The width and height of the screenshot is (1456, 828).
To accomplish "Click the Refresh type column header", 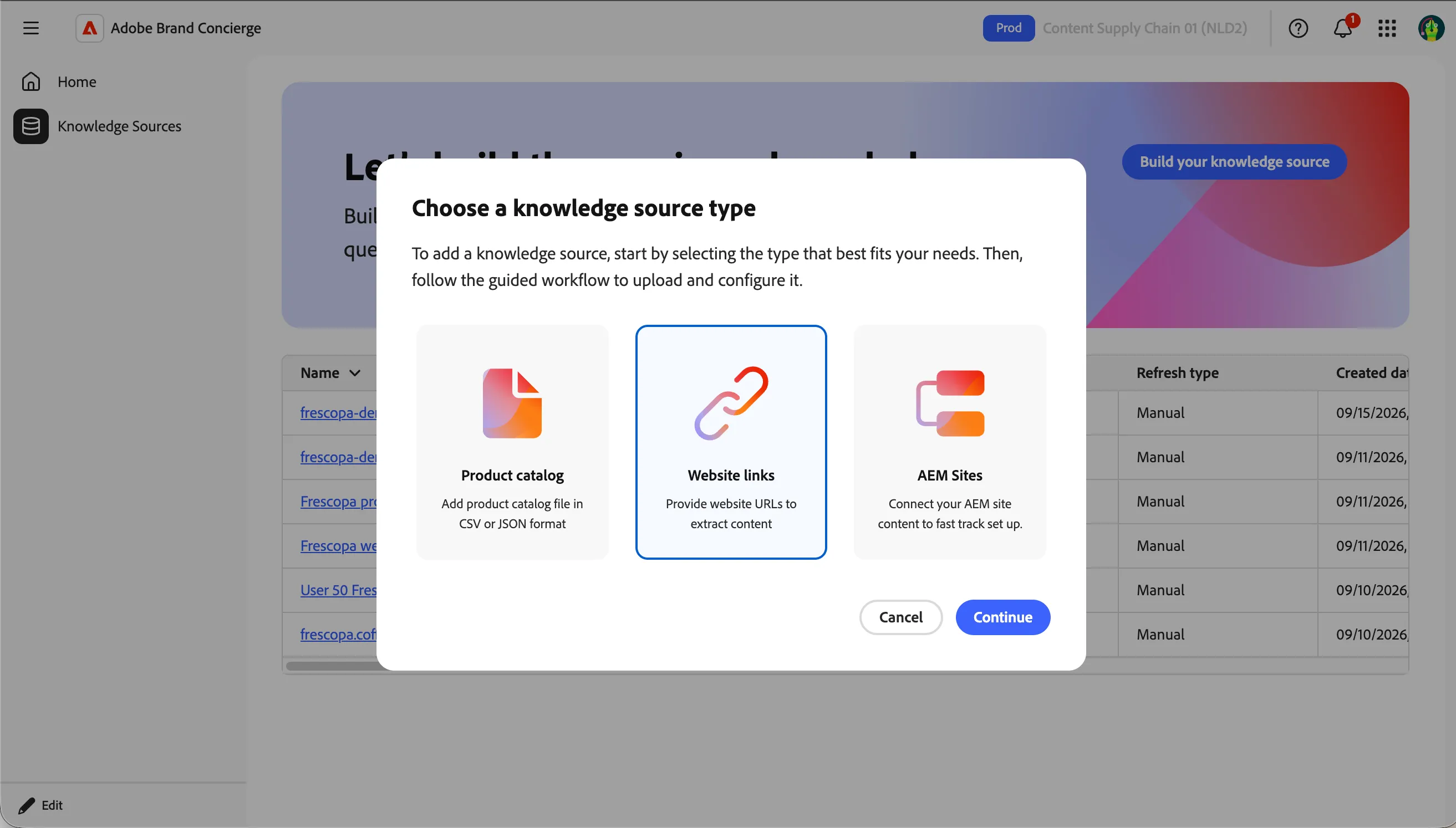I will [x=1177, y=373].
